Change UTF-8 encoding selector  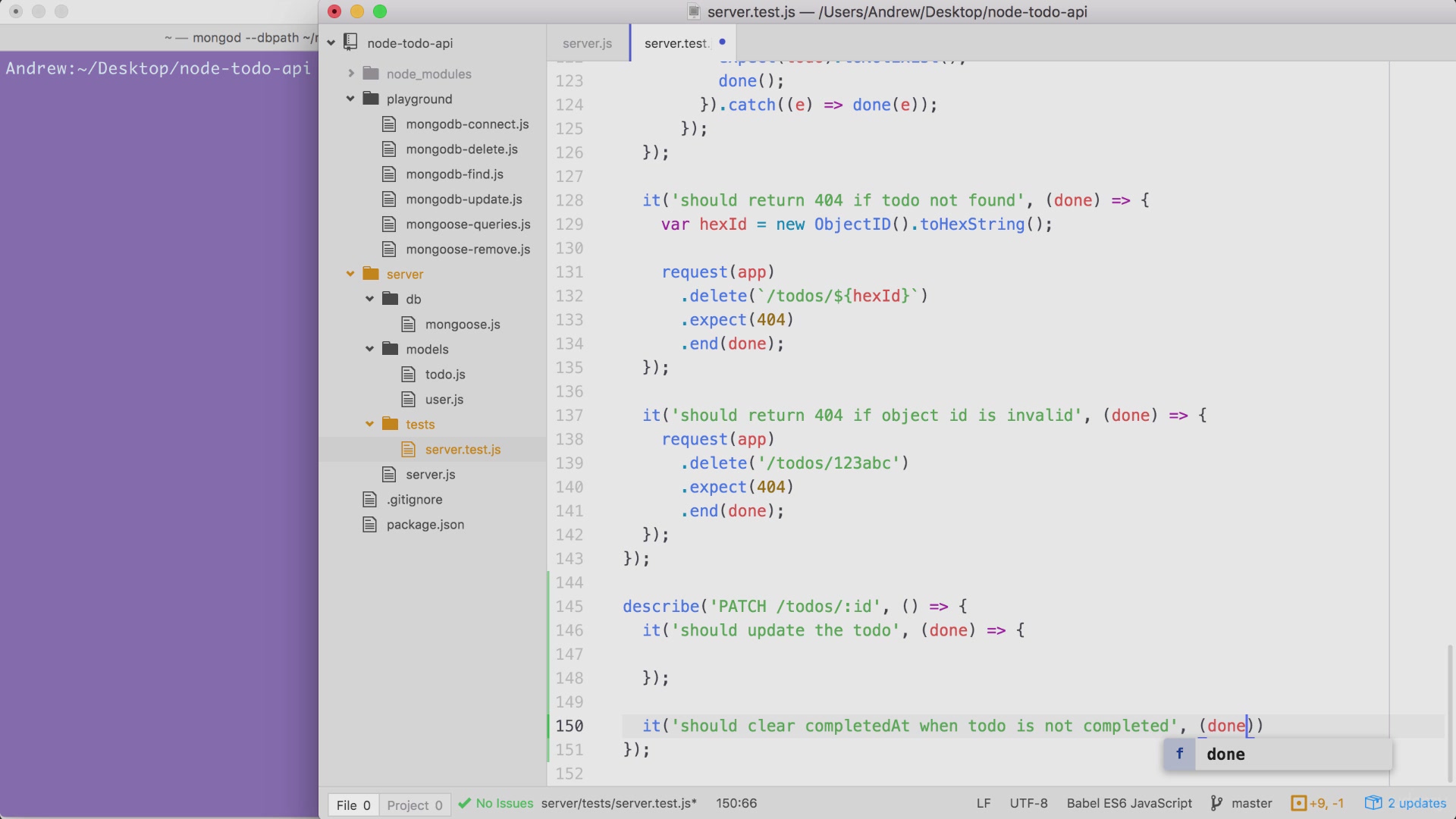pos(1028,803)
